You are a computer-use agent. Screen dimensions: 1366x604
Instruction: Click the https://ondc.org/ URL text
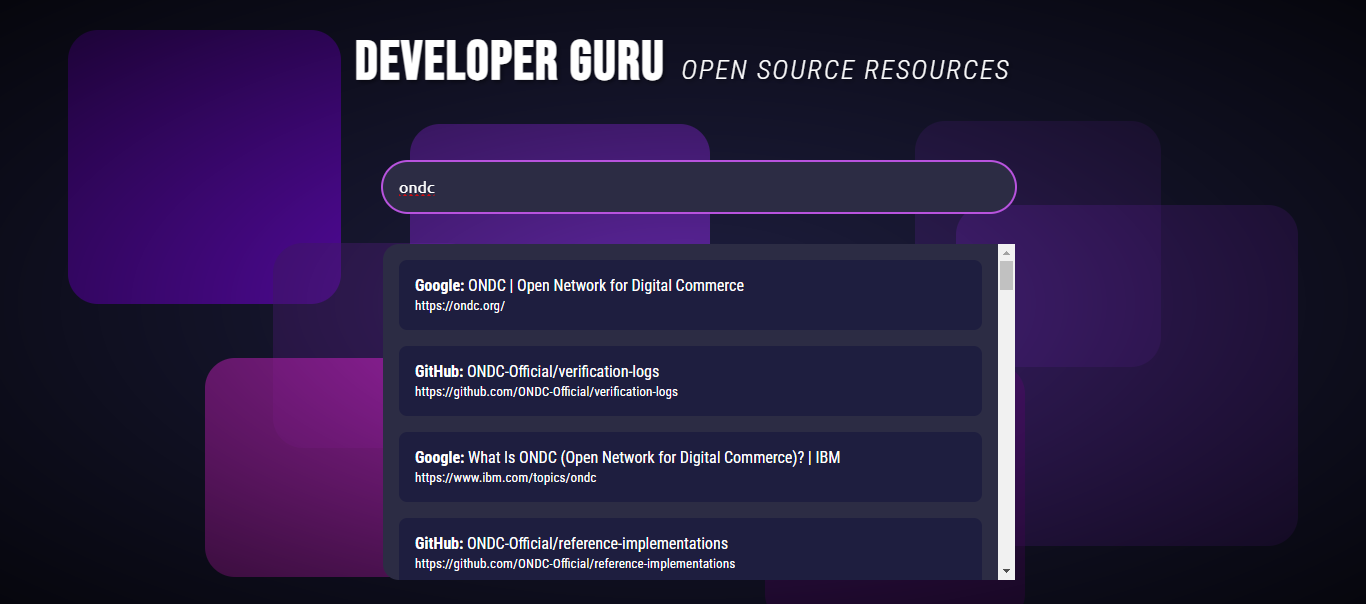(x=460, y=306)
